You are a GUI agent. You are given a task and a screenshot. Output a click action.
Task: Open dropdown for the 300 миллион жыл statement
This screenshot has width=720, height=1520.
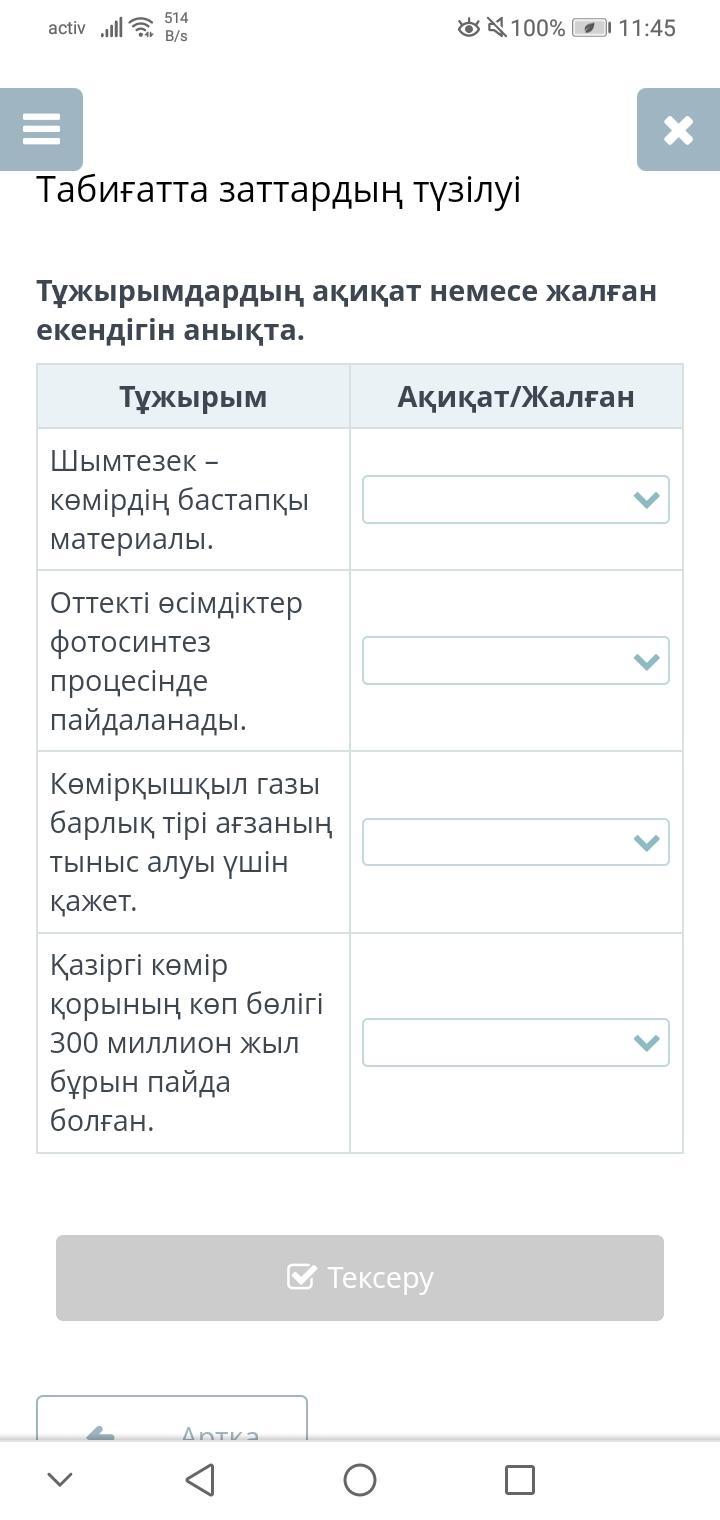pyautogui.click(x=515, y=1042)
